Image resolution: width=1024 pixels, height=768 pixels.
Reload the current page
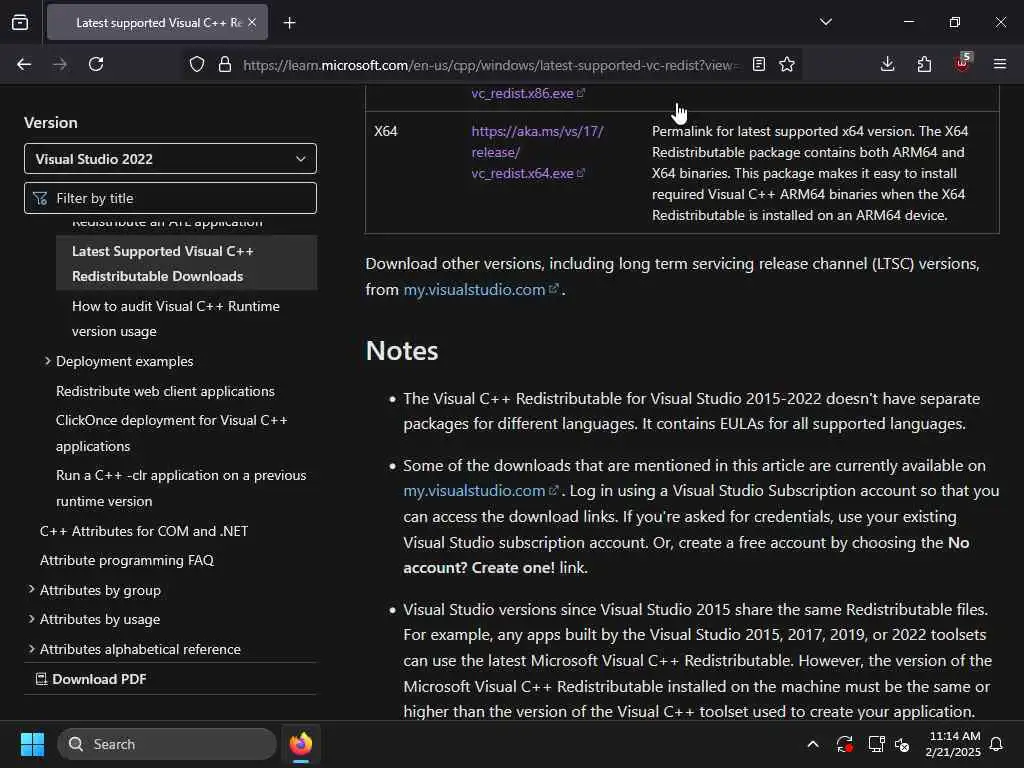coord(96,64)
